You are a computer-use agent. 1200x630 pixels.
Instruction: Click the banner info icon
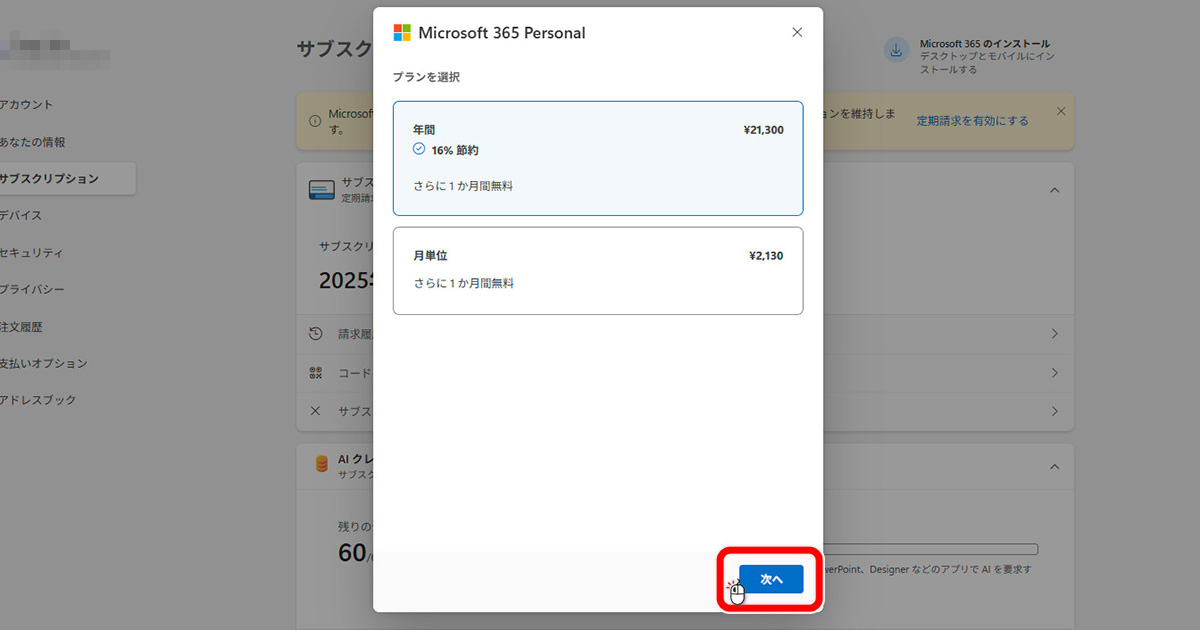click(x=315, y=121)
